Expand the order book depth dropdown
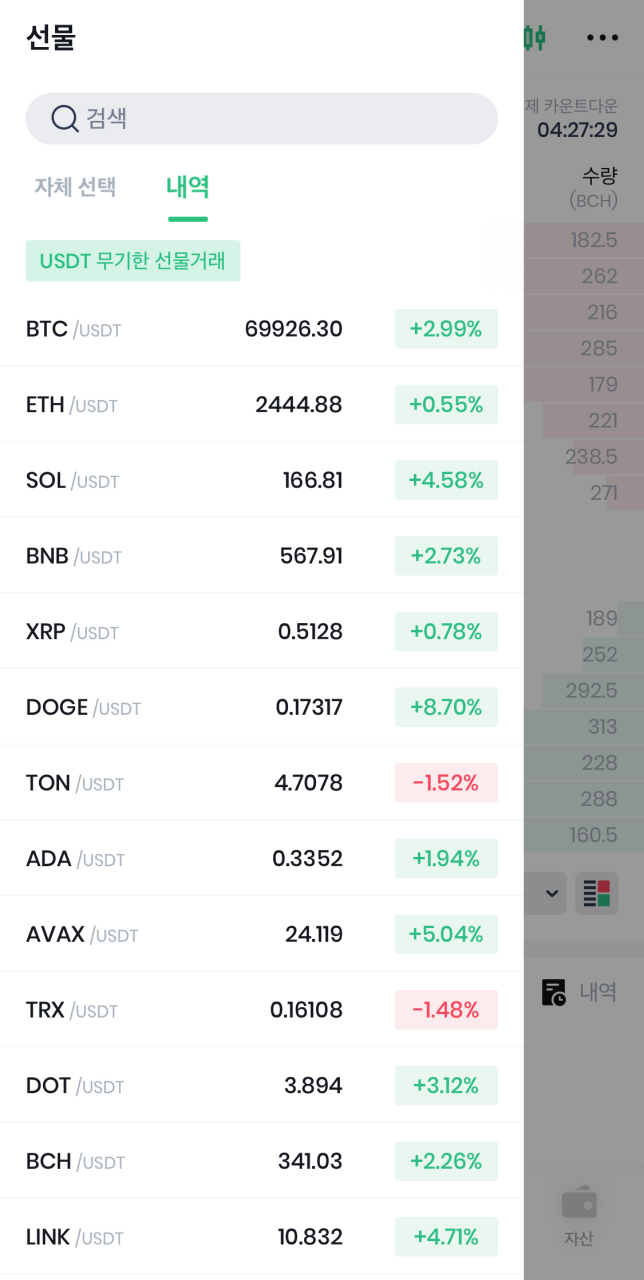 pos(550,893)
